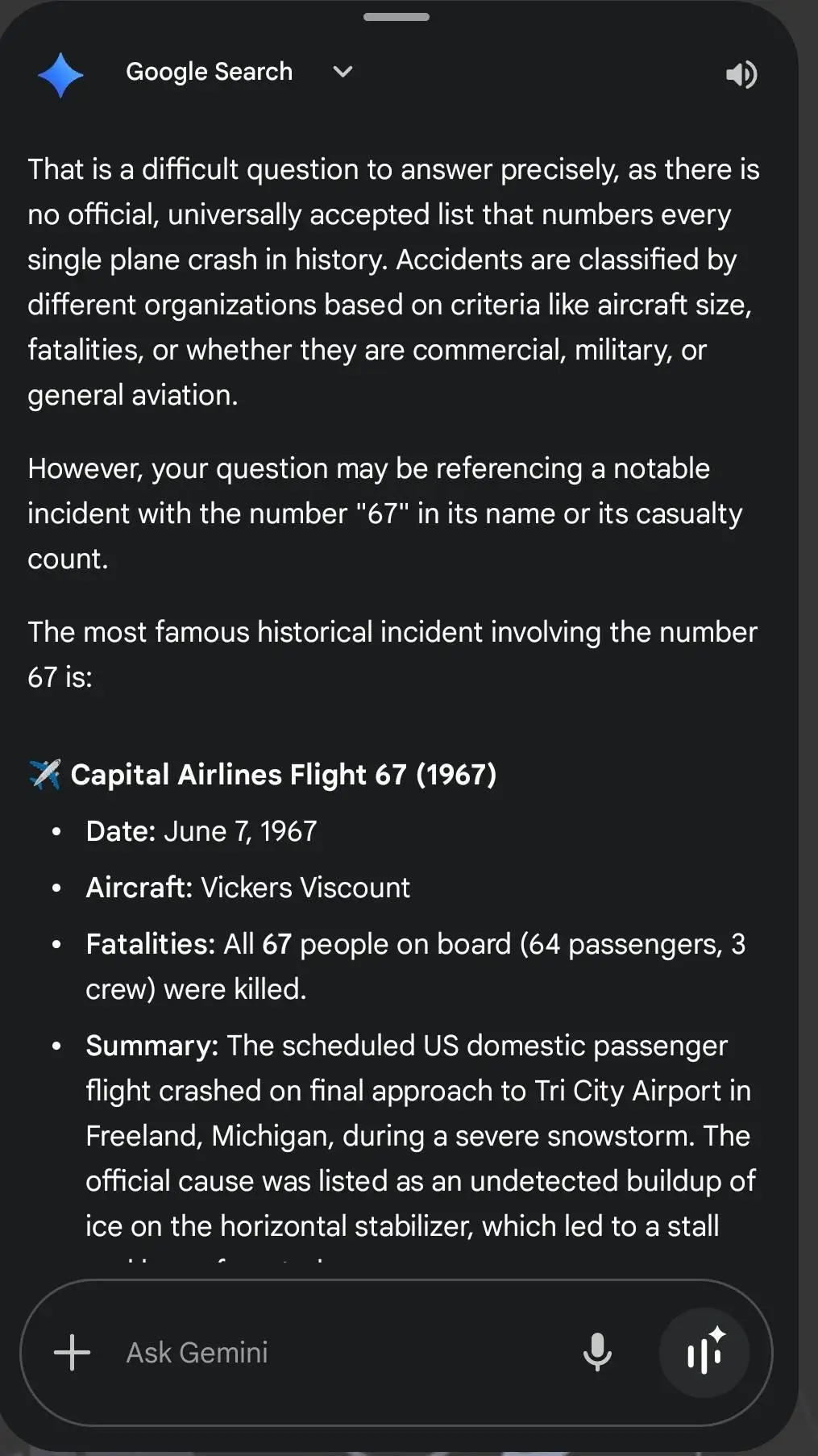Image resolution: width=818 pixels, height=1456 pixels.
Task: Expand the chevron next to Google Search
Action: 343,72
